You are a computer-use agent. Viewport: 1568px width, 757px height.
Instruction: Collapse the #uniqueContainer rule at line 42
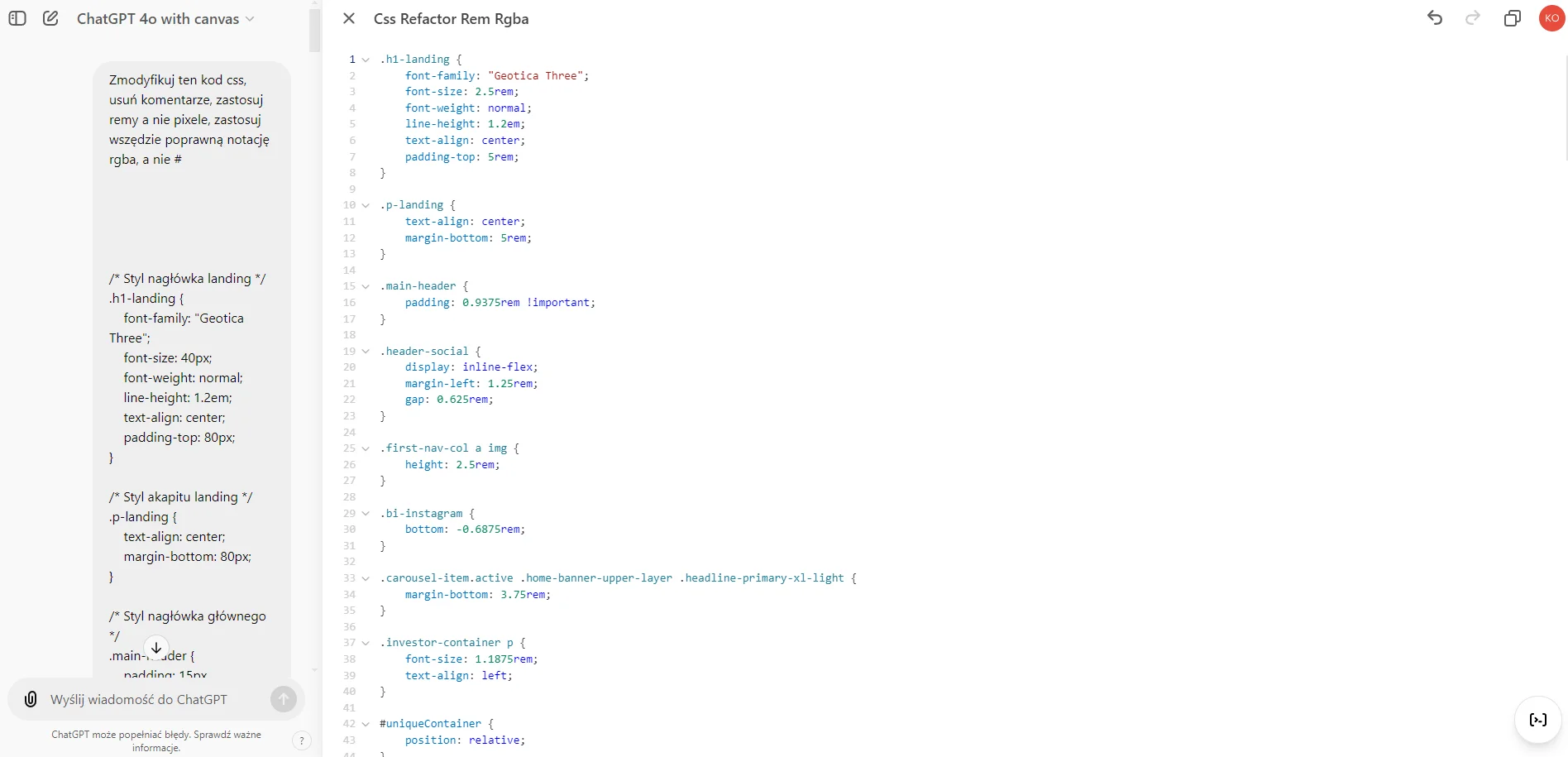point(366,724)
